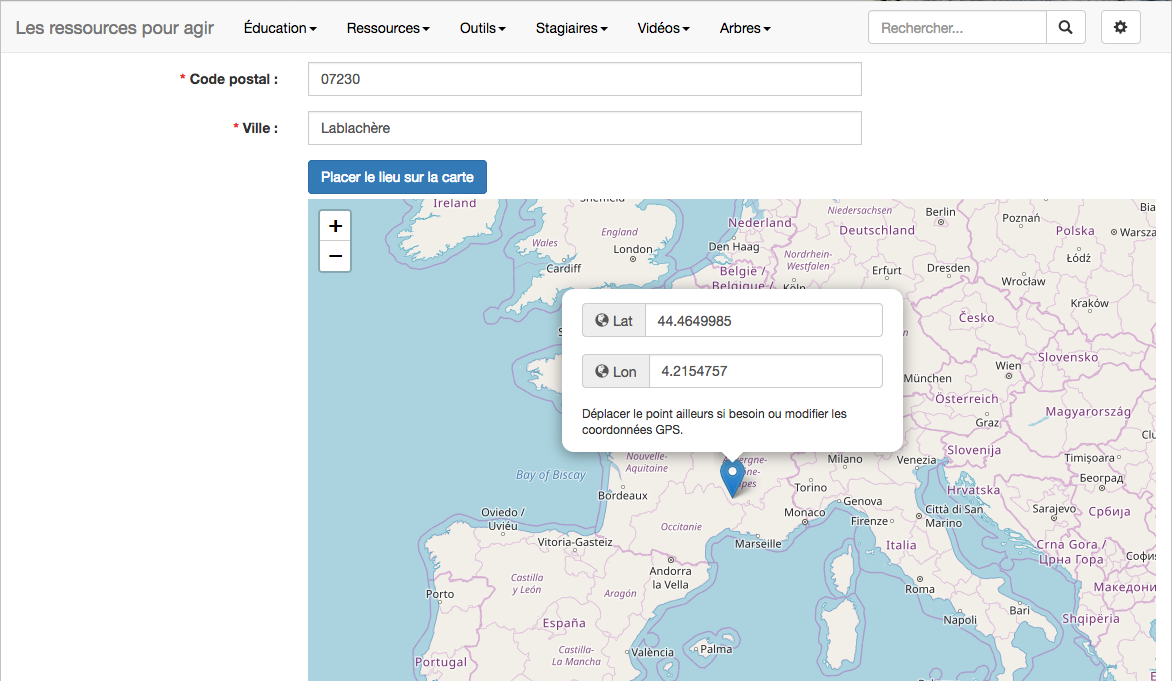Click the Wien label on the map
The height and width of the screenshot is (681, 1172).
pyautogui.click(x=1008, y=366)
